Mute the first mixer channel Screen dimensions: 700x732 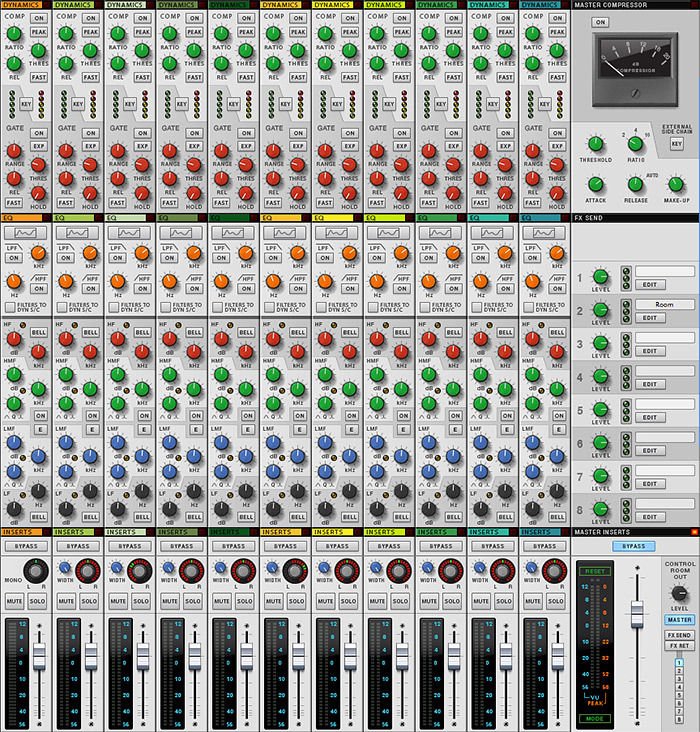click(14, 600)
